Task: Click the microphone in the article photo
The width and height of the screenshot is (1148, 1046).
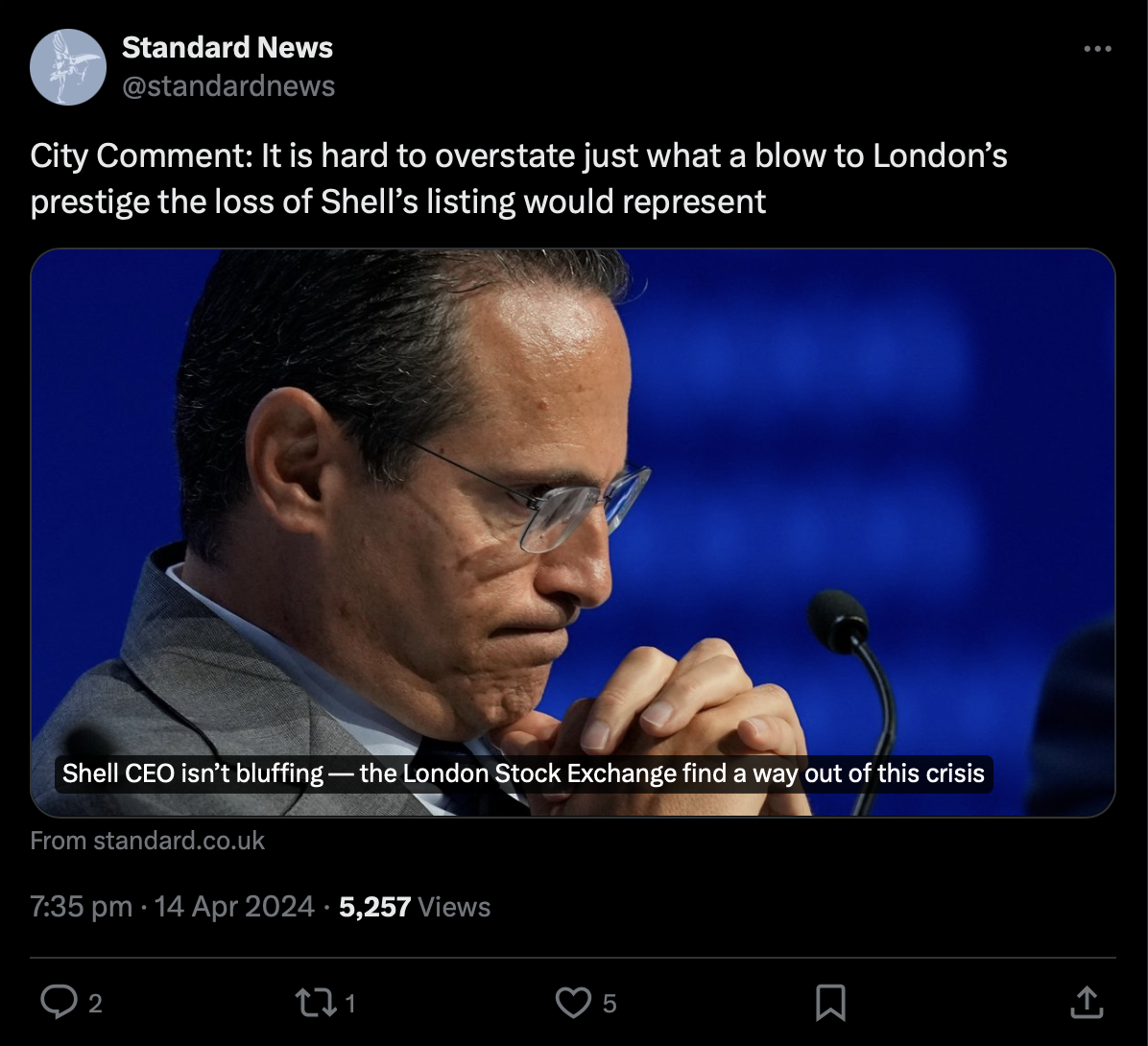Action: click(838, 620)
